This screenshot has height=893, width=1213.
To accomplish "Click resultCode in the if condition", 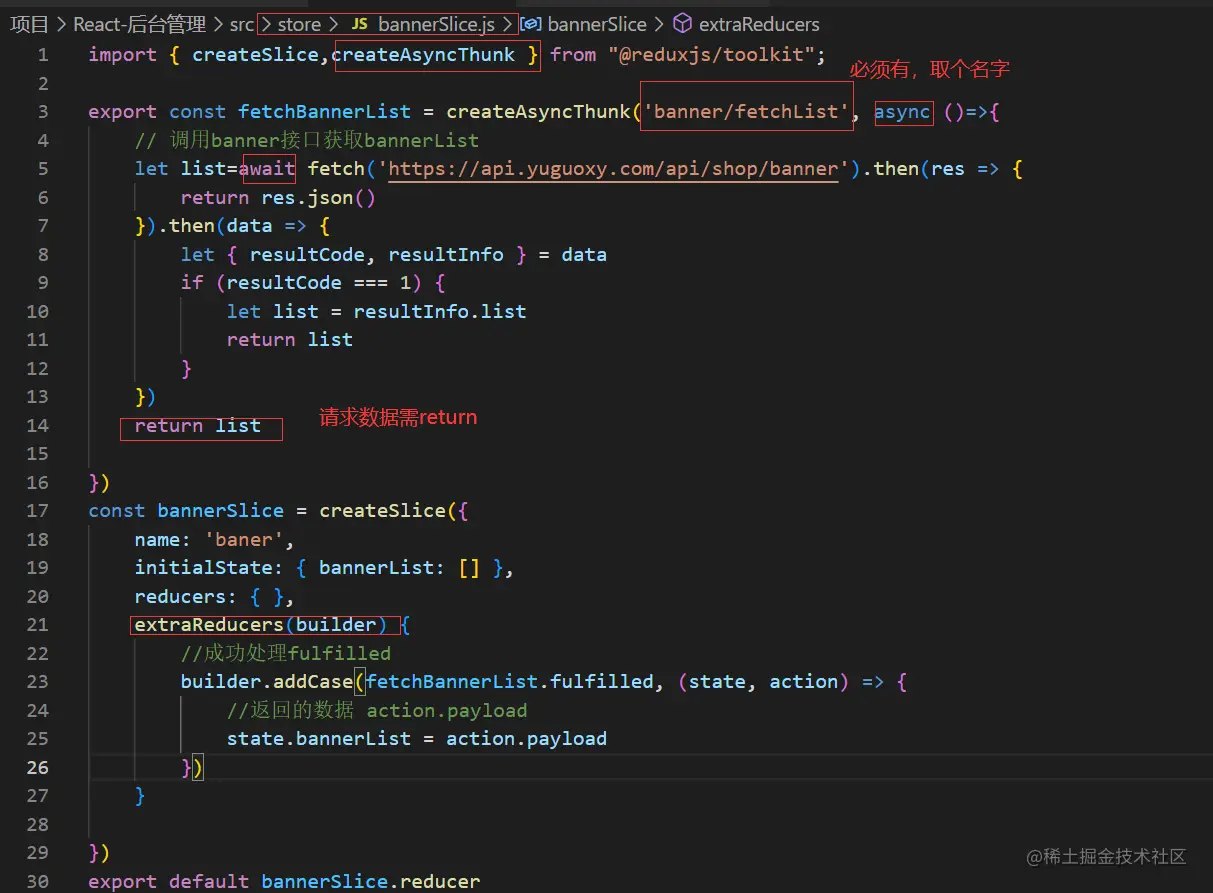I will coord(284,282).
